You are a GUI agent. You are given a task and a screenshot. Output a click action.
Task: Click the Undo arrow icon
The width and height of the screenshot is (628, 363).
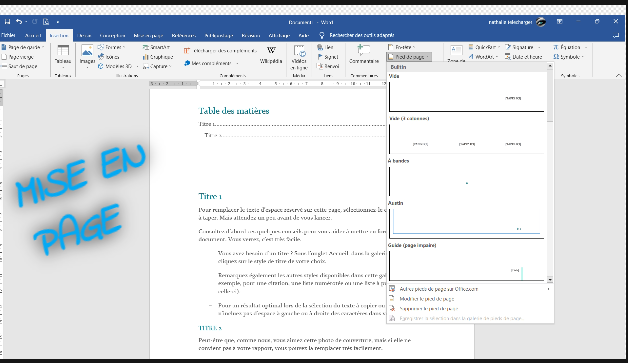click(x=19, y=22)
